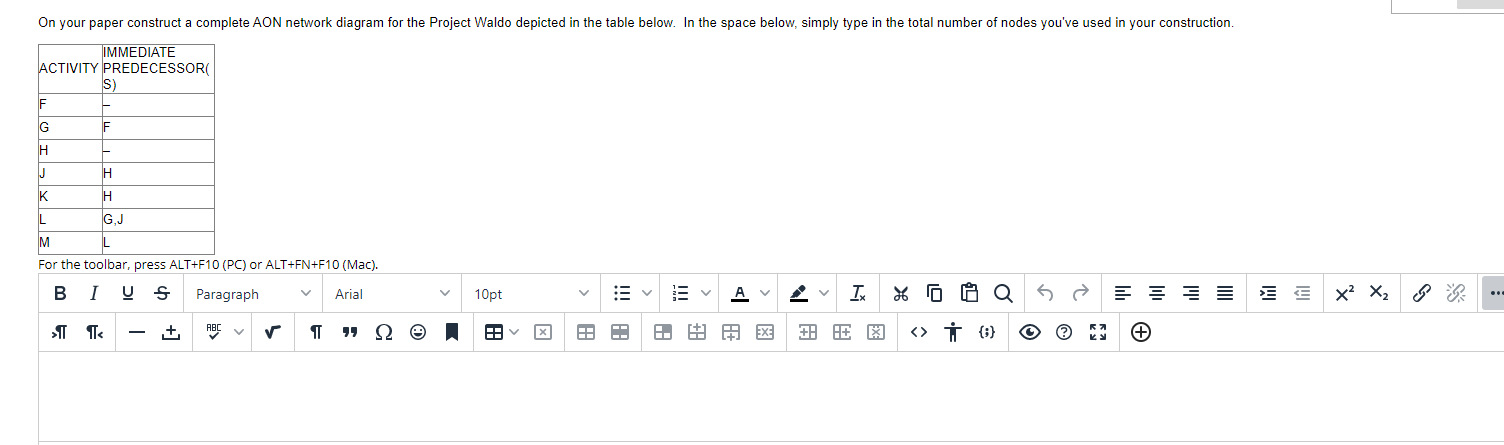1504x445 pixels.
Task: Show invisible paragraph block marks
Action: pos(316,334)
